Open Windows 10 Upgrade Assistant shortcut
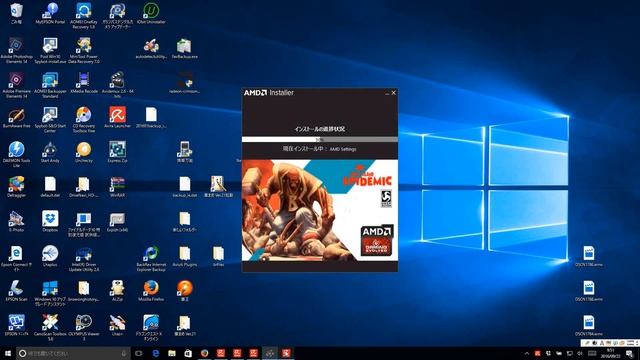This screenshot has height=360, width=640. coord(50,293)
